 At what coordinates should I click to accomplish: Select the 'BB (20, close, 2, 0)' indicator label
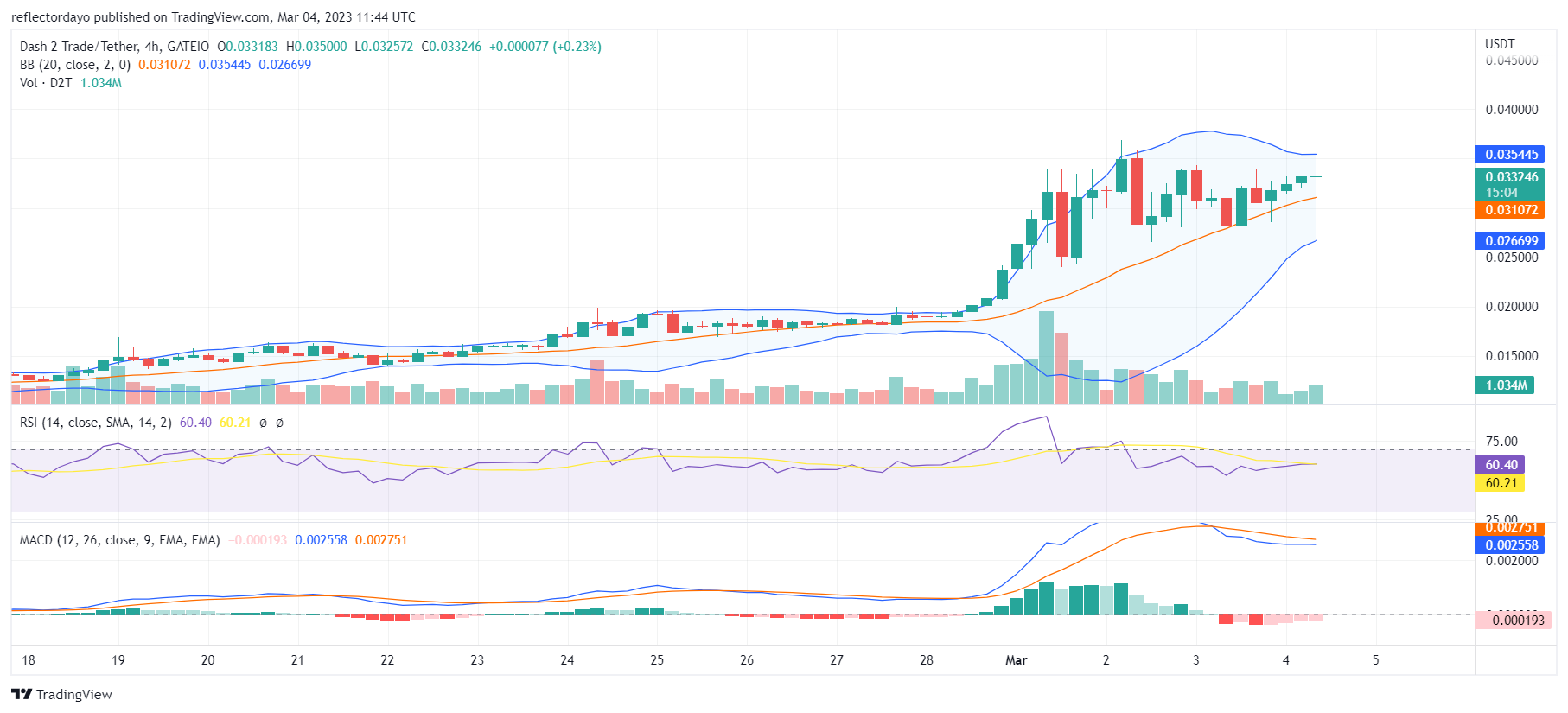coord(75,65)
